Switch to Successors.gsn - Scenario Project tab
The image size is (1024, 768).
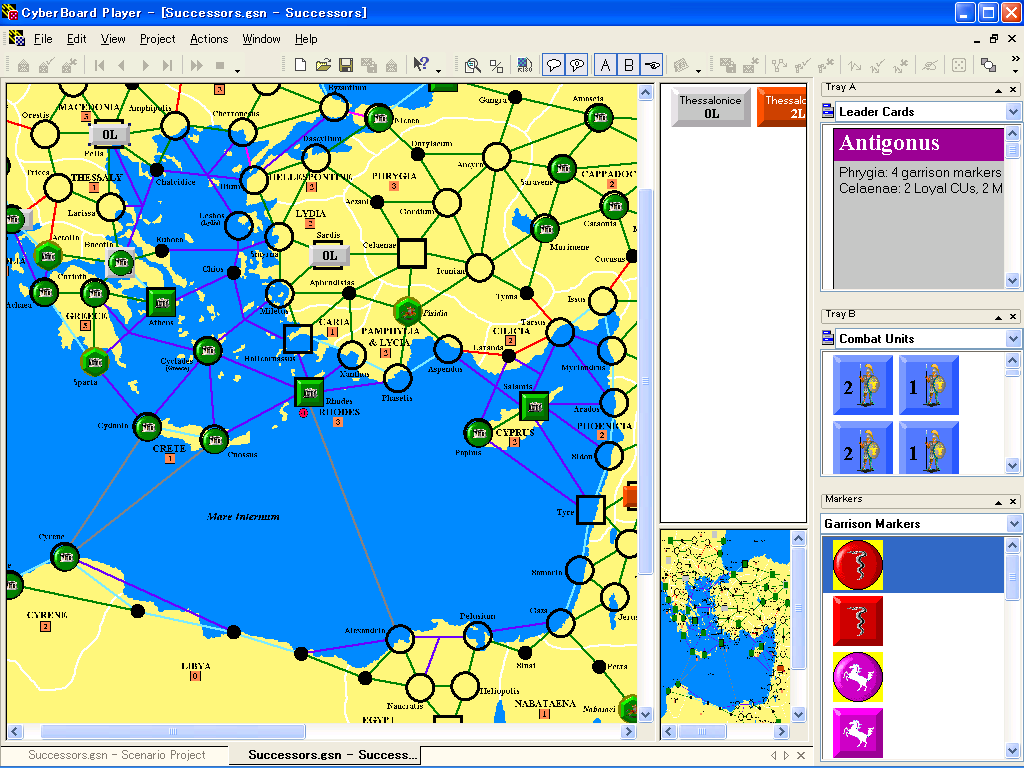point(116,755)
